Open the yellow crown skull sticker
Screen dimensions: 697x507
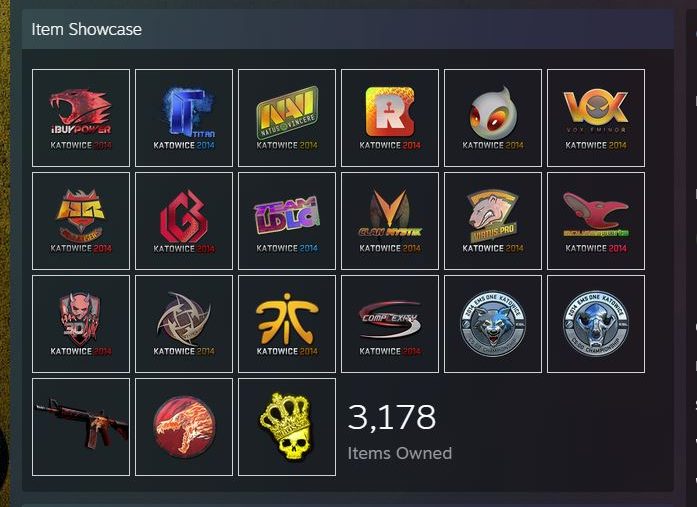point(287,427)
